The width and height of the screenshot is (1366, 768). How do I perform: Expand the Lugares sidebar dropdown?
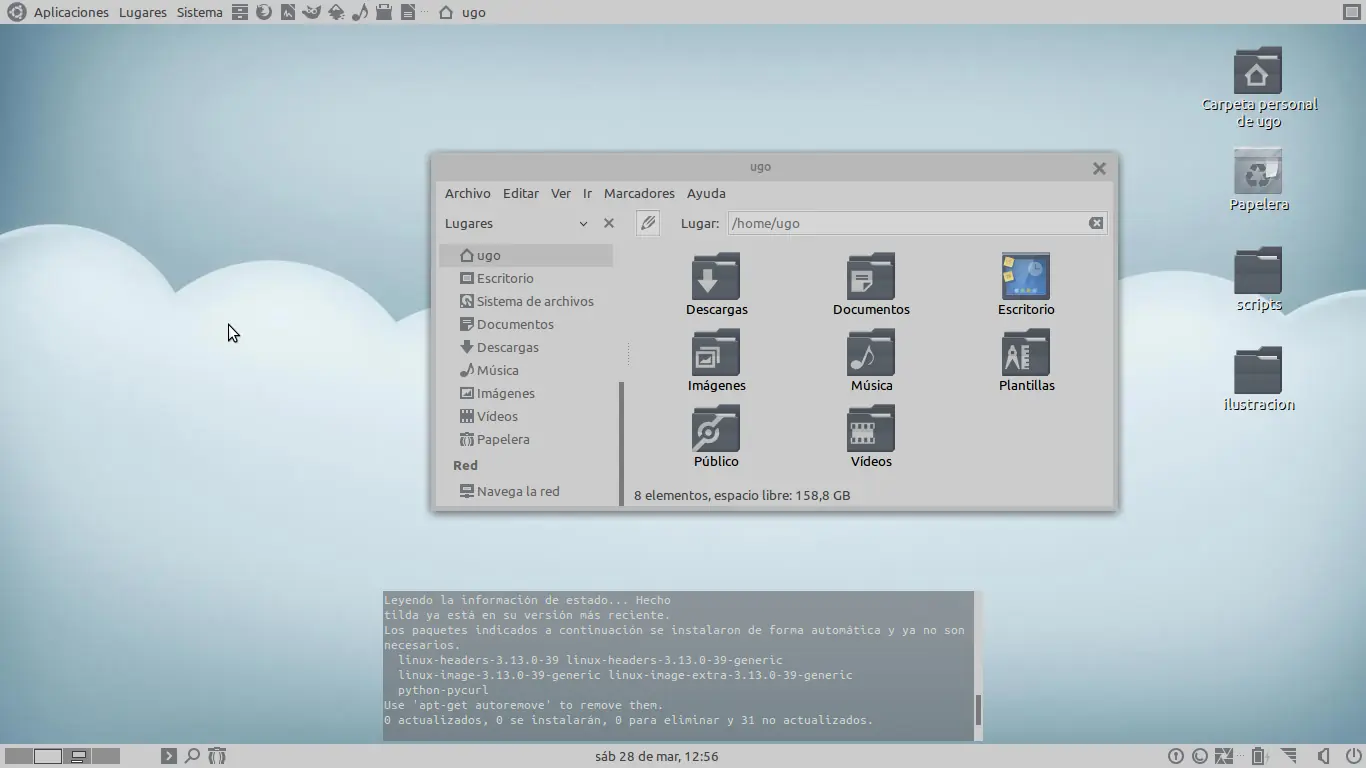pos(583,224)
